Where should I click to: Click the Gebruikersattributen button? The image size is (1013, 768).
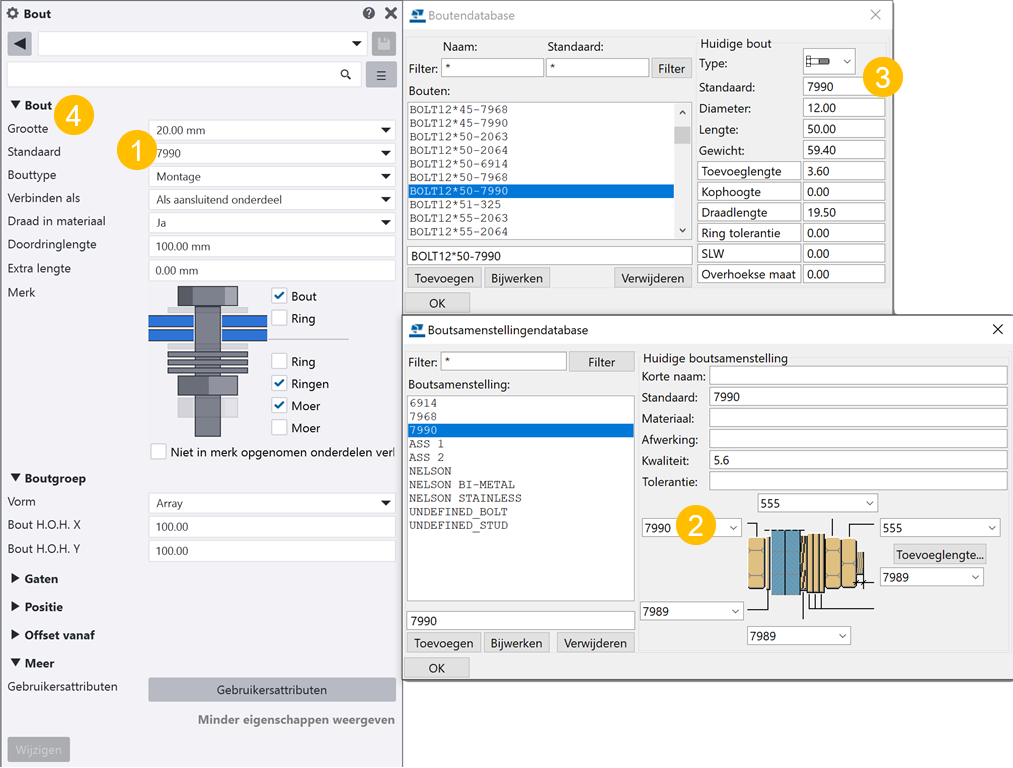272,690
